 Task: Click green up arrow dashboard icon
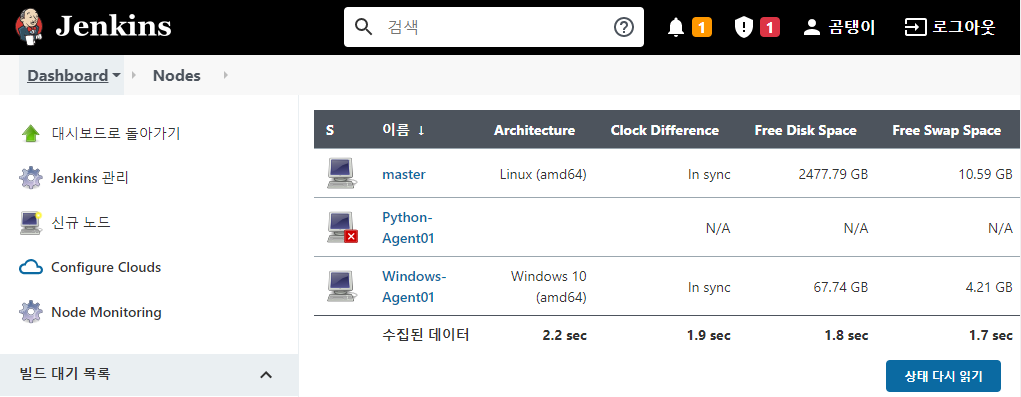[x=31, y=133]
